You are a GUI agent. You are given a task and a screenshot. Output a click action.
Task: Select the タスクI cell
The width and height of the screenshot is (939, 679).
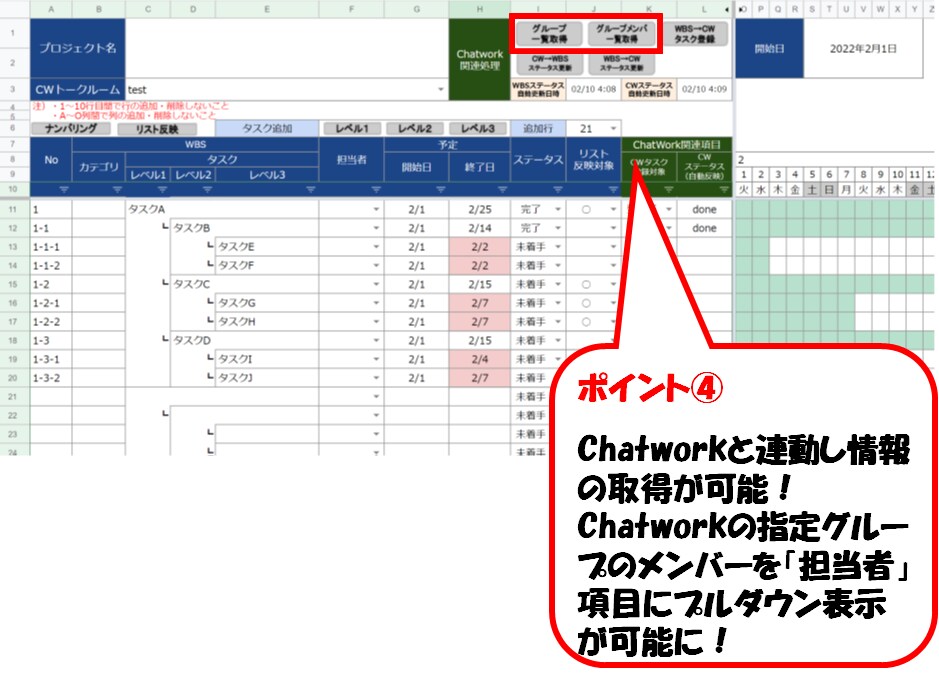[x=267, y=359]
